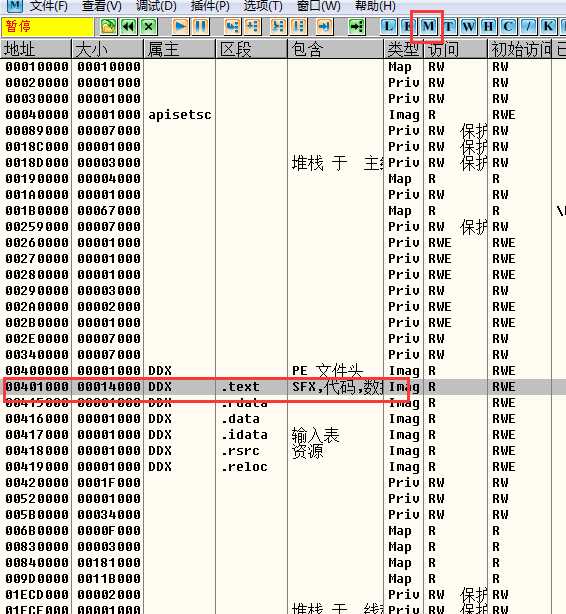The height and width of the screenshot is (614, 566).
Task: Open the 插件(P) menu
Action: pos(210,6)
